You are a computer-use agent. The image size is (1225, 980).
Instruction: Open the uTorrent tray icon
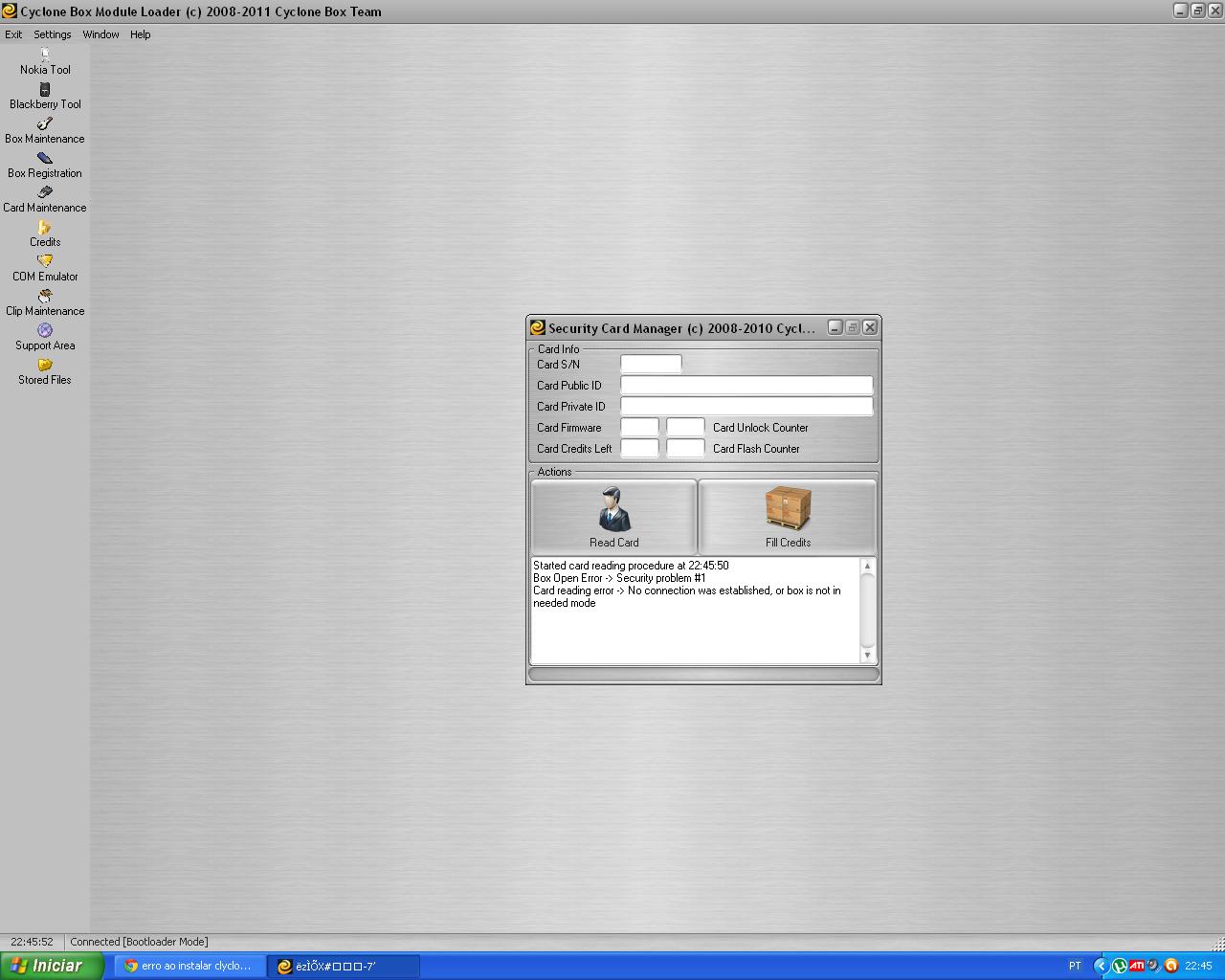click(1119, 966)
